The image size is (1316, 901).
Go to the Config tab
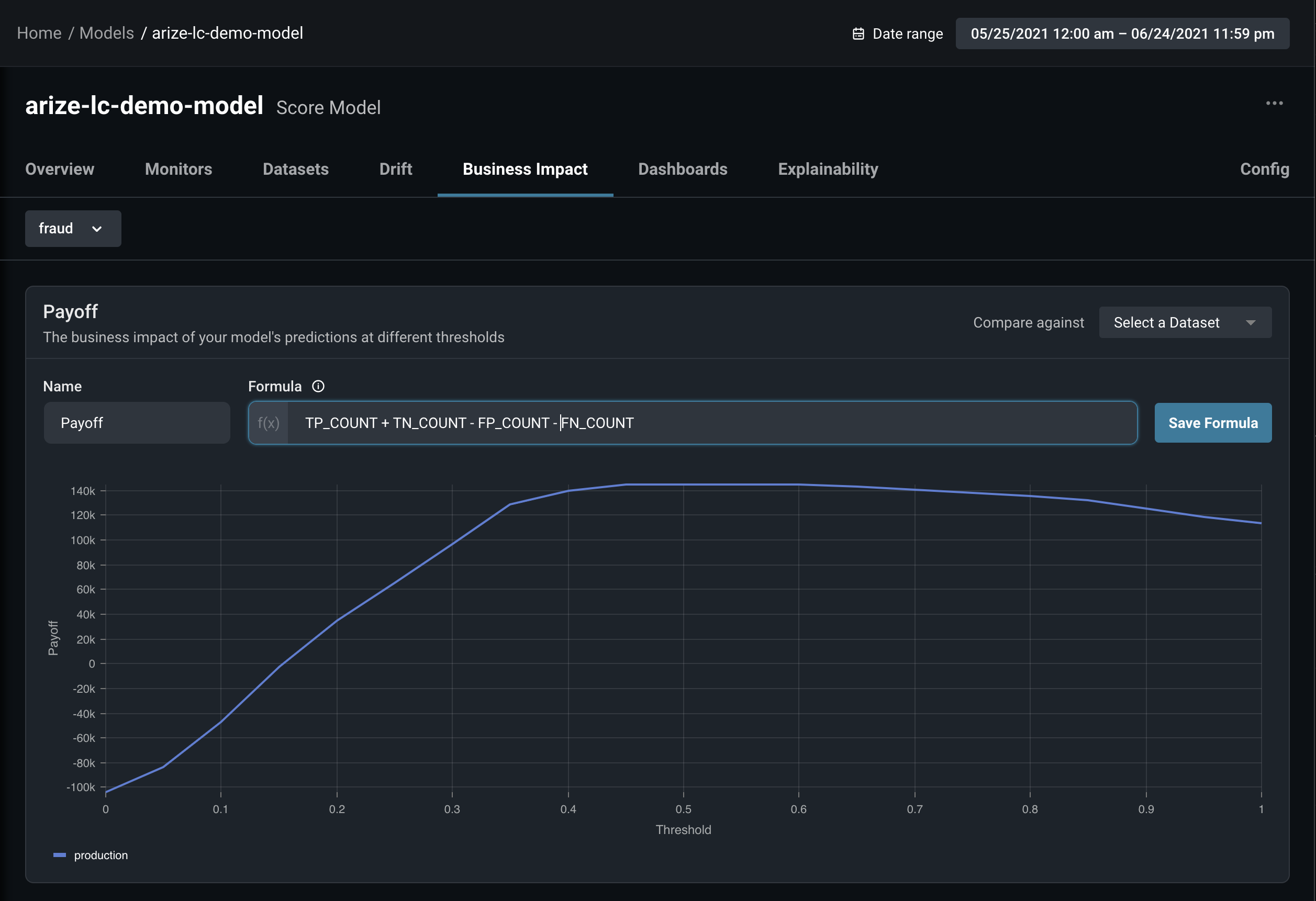pos(1264,169)
